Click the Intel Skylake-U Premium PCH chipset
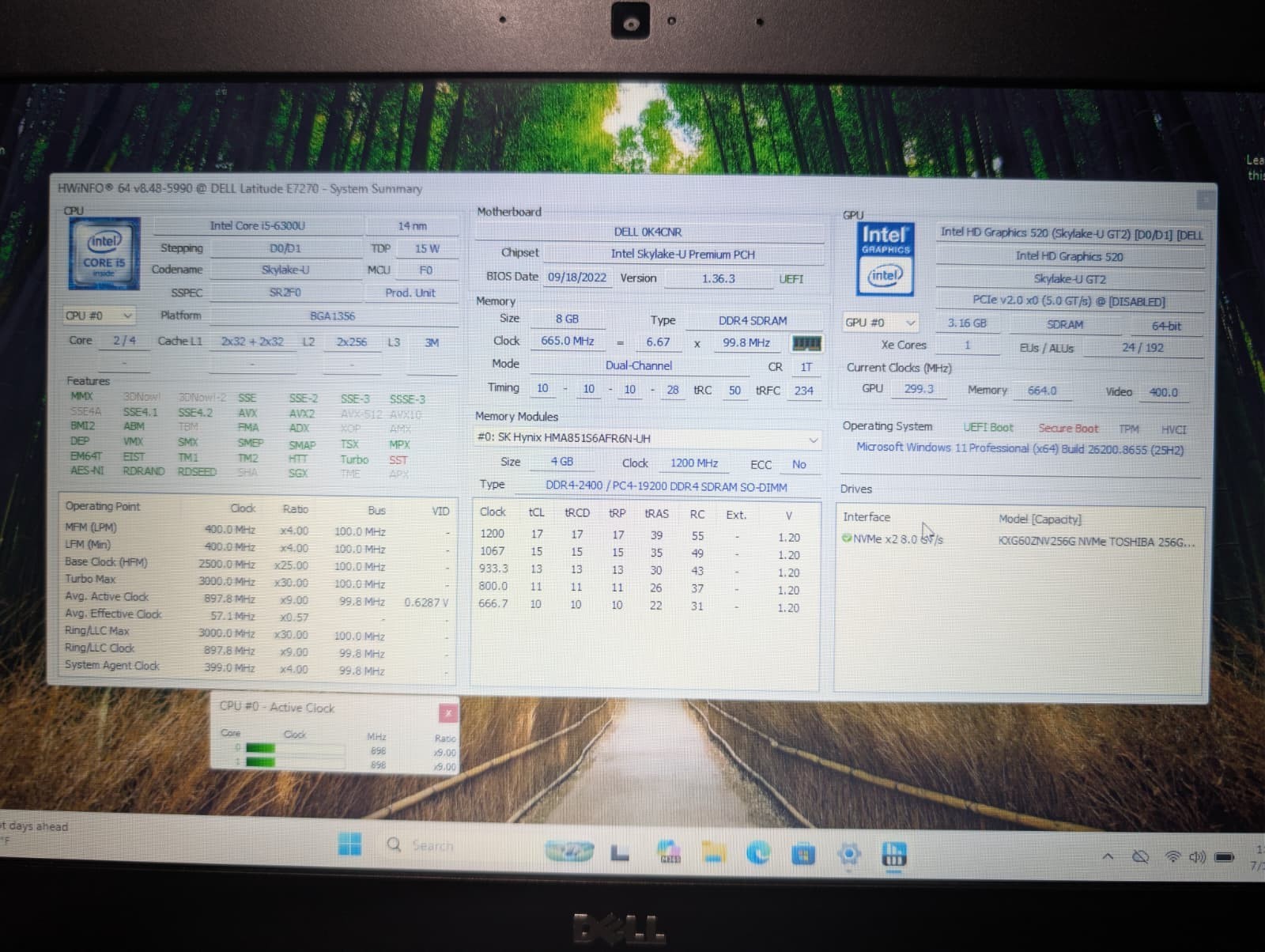Image resolution: width=1265 pixels, height=952 pixels. pyautogui.click(x=683, y=254)
